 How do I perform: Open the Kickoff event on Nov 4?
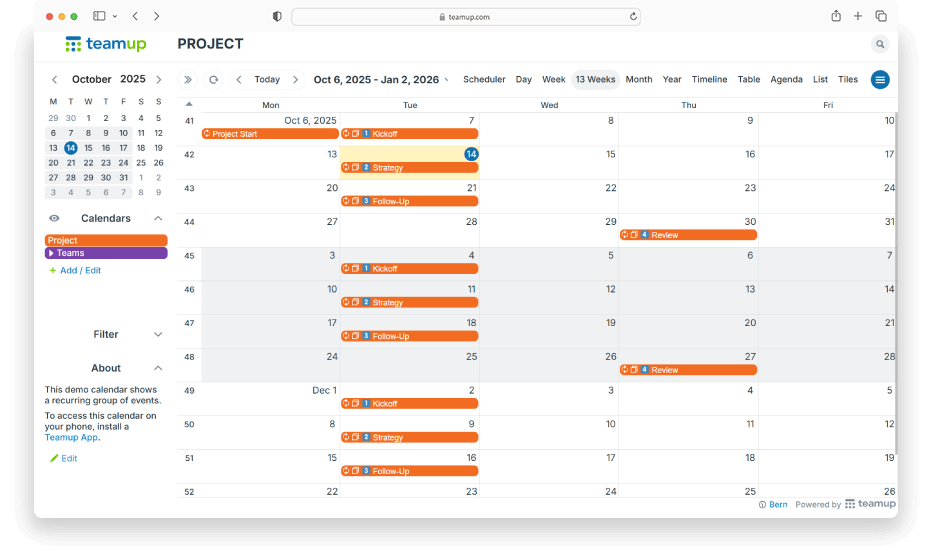(410, 269)
